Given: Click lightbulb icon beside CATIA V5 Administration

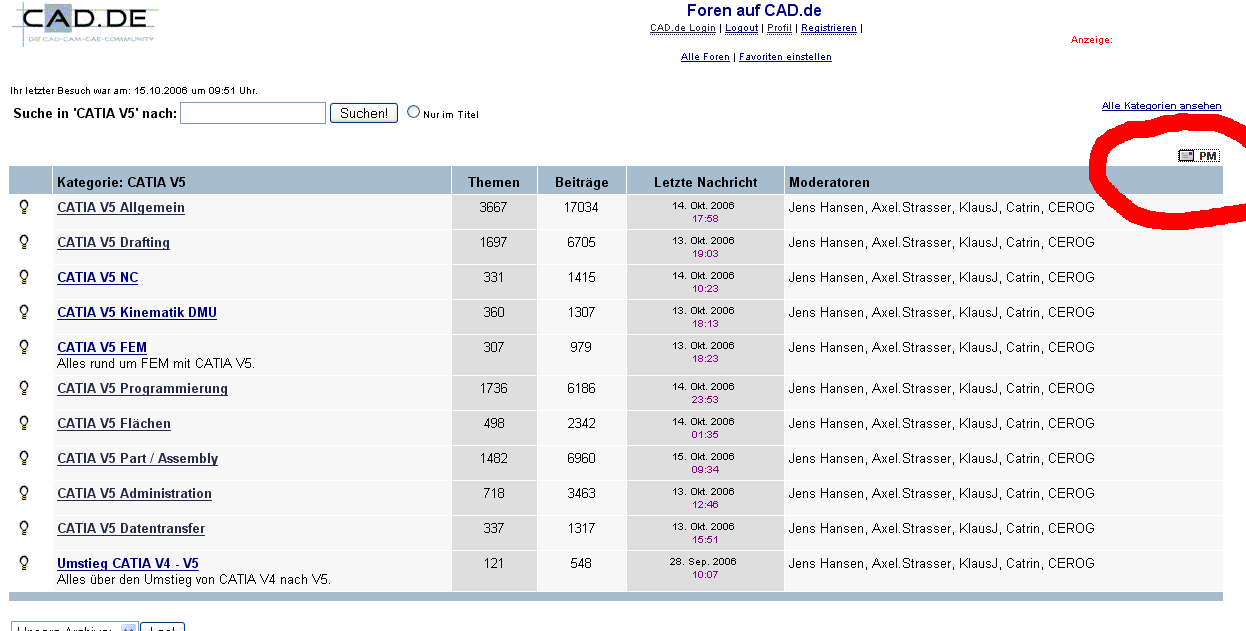Looking at the screenshot, I should click(x=24, y=493).
